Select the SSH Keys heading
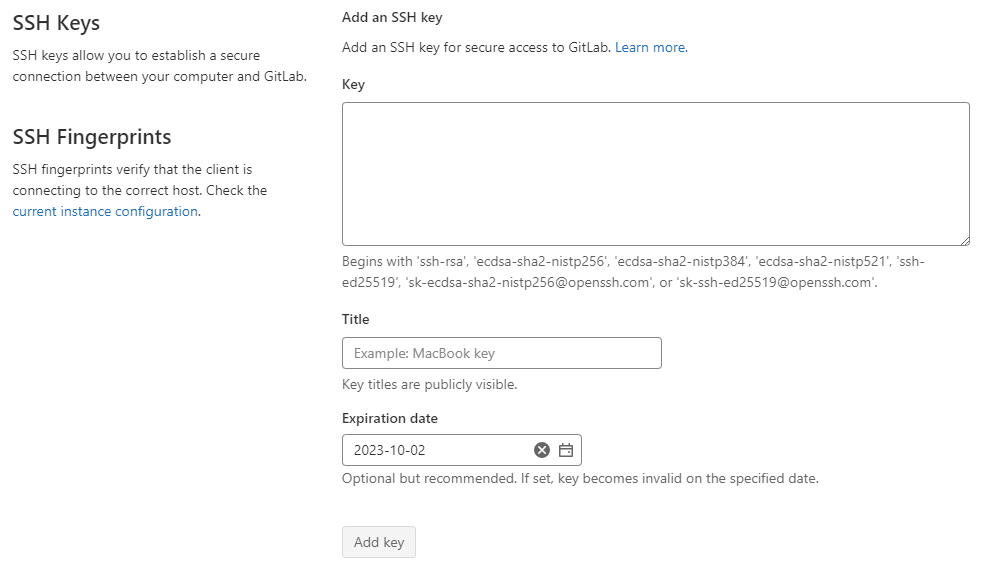Viewport: 986px width, 578px height. pos(56,23)
